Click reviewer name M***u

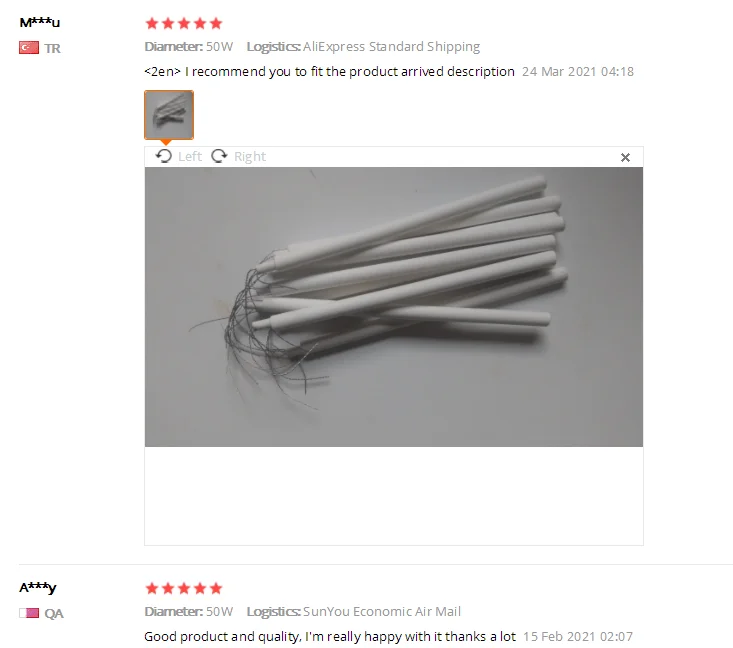pyautogui.click(x=40, y=22)
